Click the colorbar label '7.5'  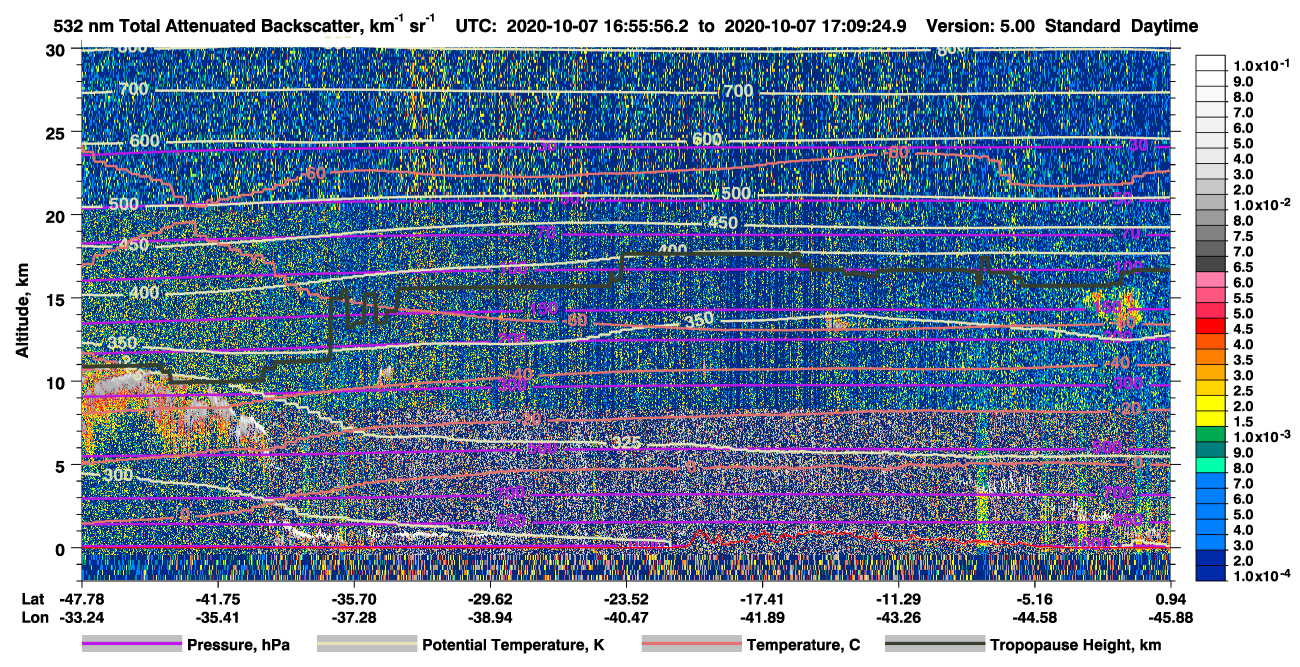1243,236
